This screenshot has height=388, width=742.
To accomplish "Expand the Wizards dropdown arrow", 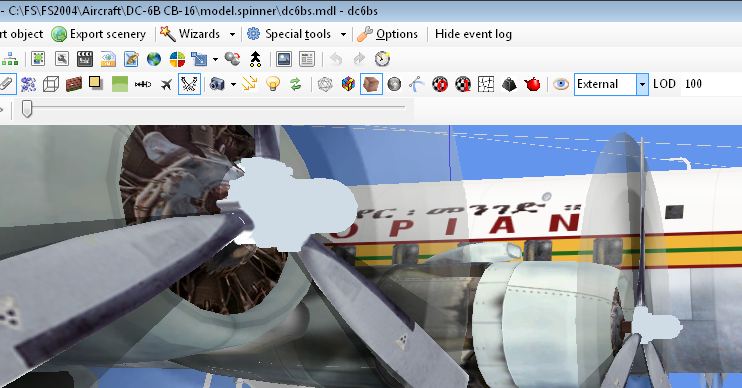I will pos(232,34).
